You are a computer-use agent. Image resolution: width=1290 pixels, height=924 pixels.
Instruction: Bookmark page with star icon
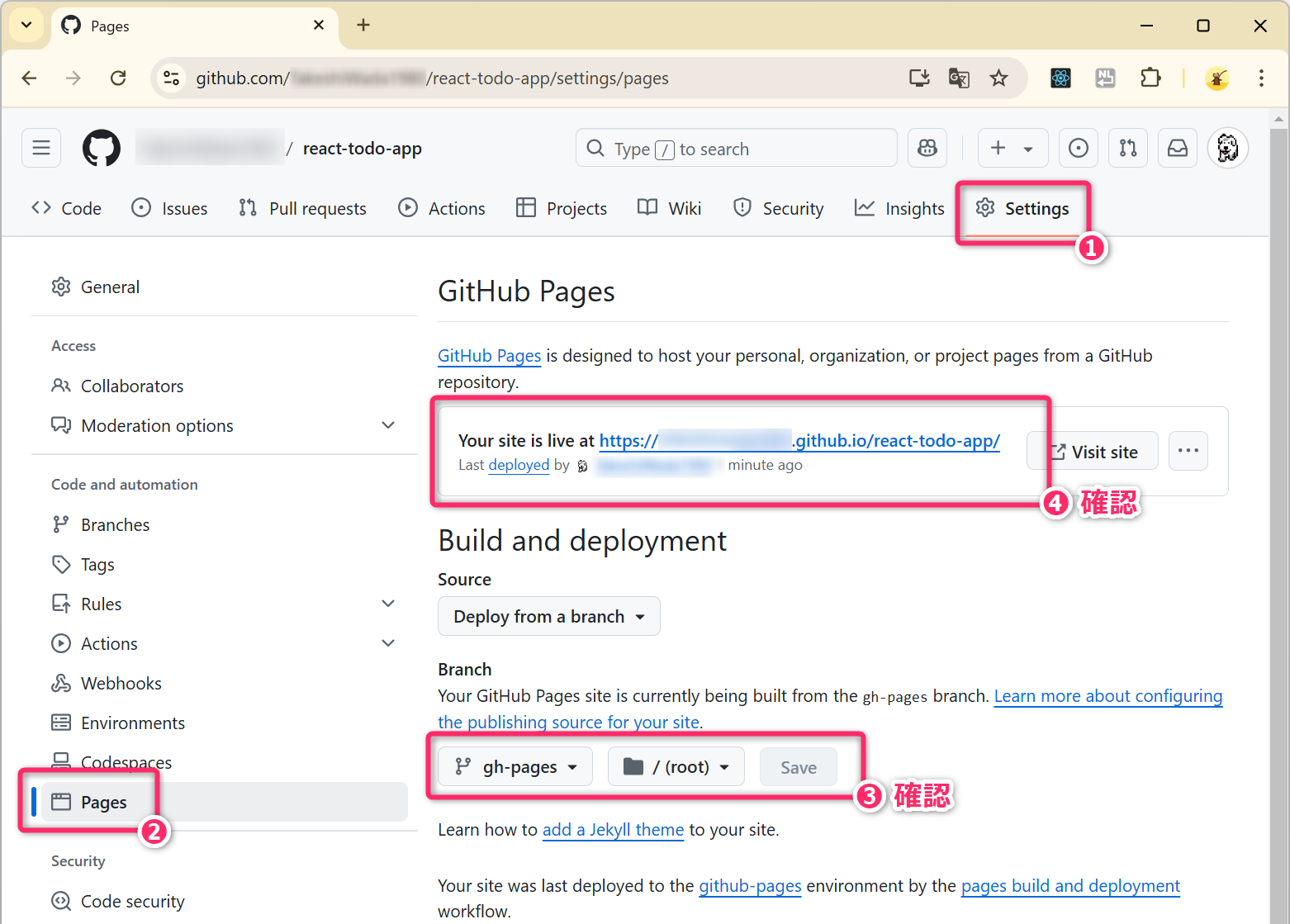tap(998, 78)
